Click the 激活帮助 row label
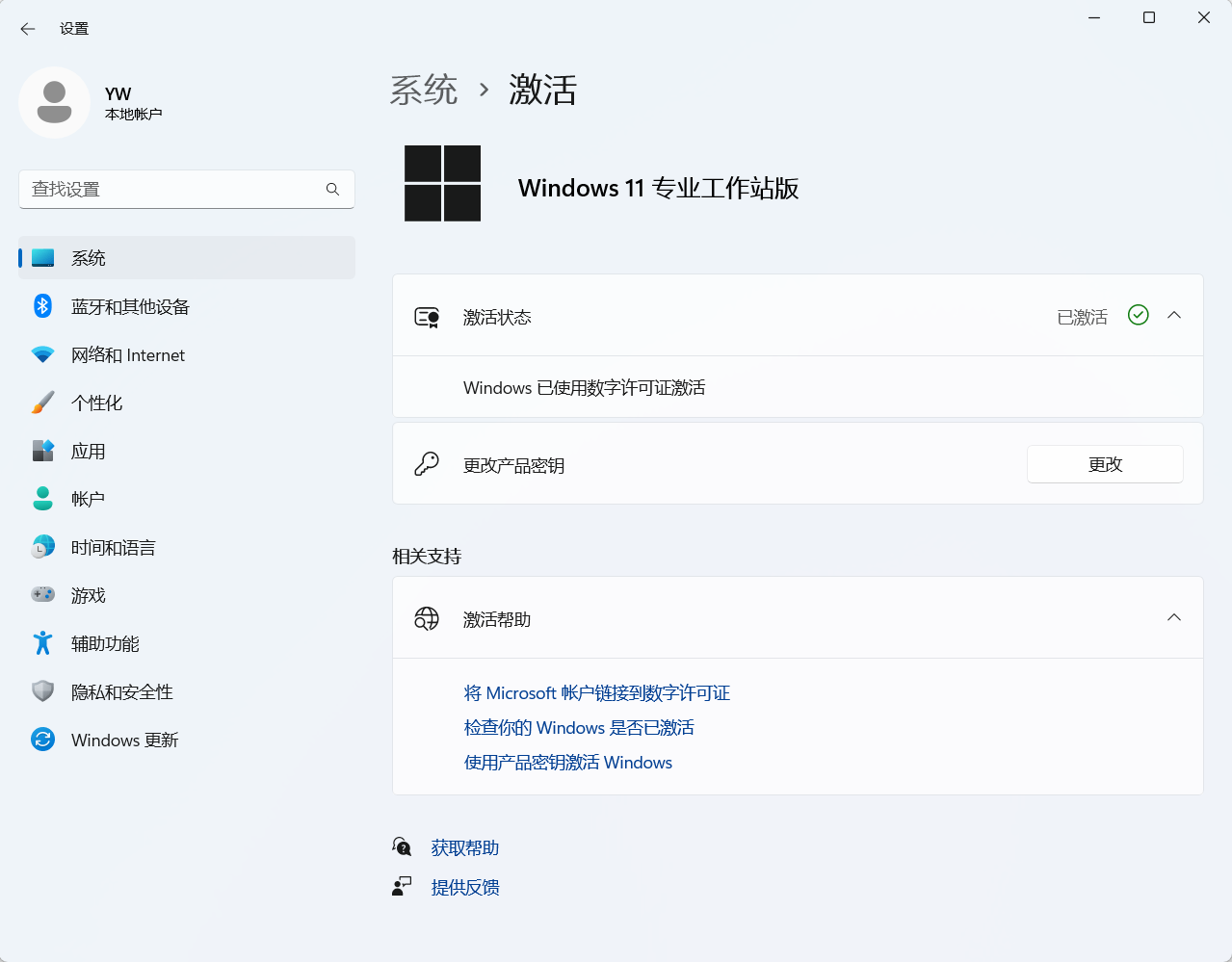Image resolution: width=1232 pixels, height=962 pixels. pos(497,619)
